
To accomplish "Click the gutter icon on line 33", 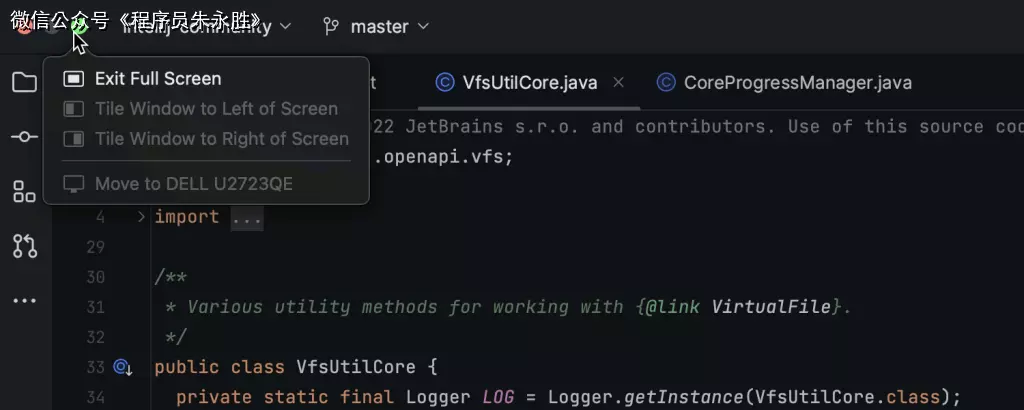I will coord(123,367).
